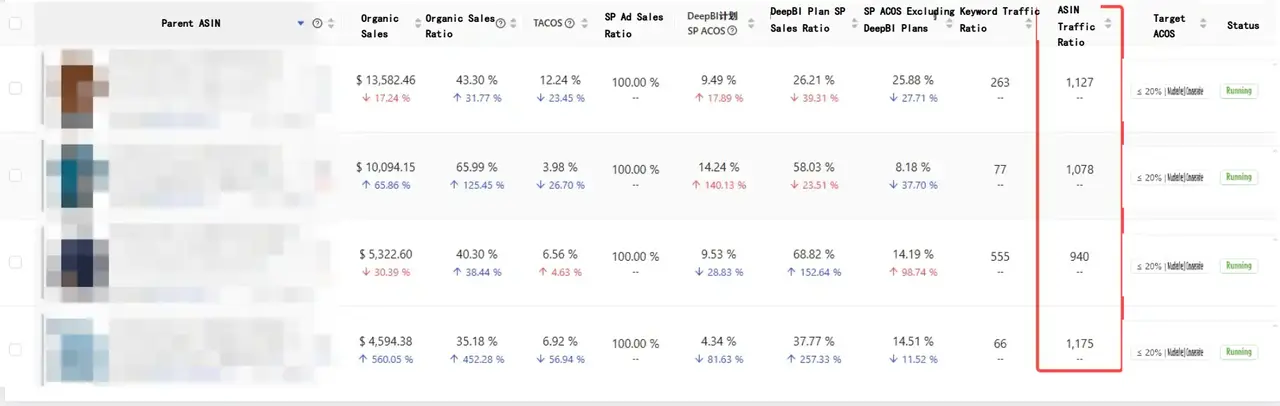Viewport: 1280px width, 406px height.
Task: Sort by TACOS column sort arrows
Action: click(x=583, y=23)
